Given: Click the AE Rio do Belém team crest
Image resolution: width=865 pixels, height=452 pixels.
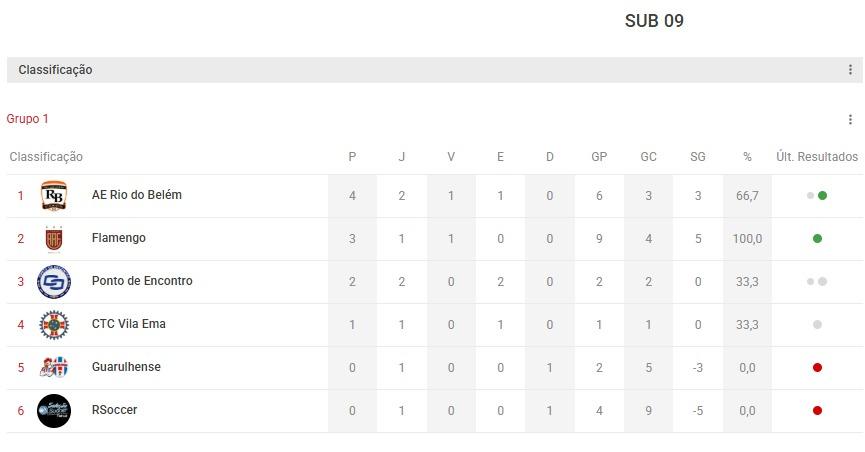Looking at the screenshot, I should [54, 196].
